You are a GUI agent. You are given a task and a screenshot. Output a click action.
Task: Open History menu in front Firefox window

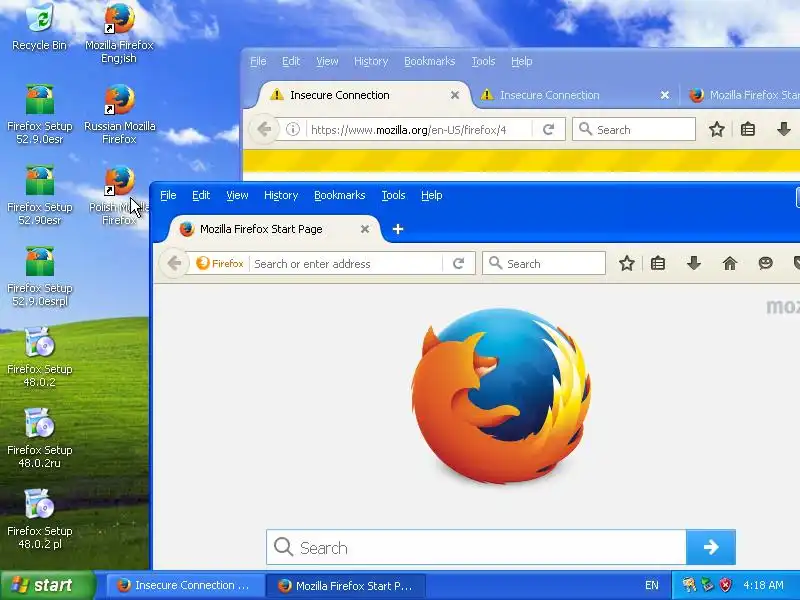[x=281, y=195]
